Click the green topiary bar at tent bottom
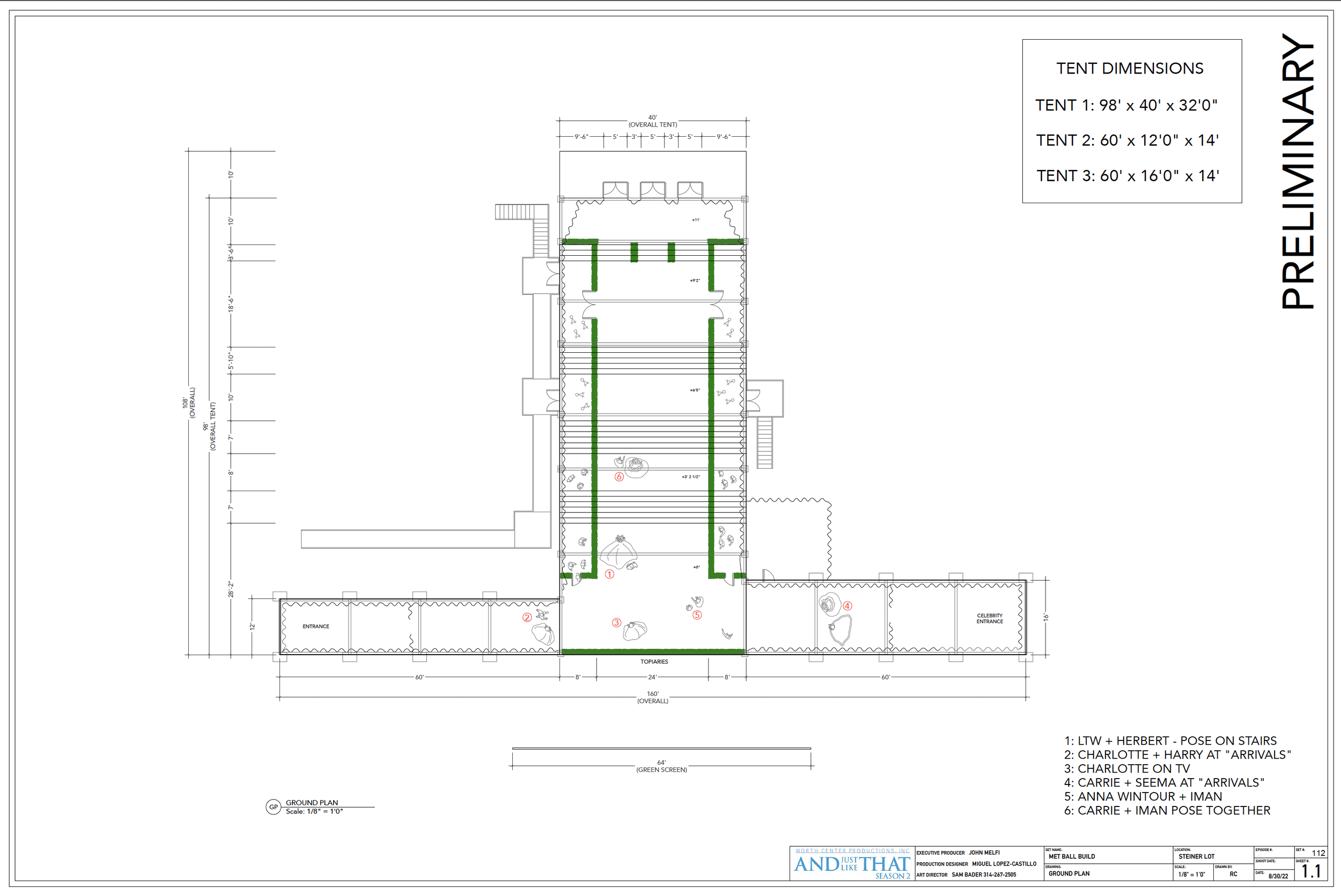1341x896 pixels. click(653, 651)
